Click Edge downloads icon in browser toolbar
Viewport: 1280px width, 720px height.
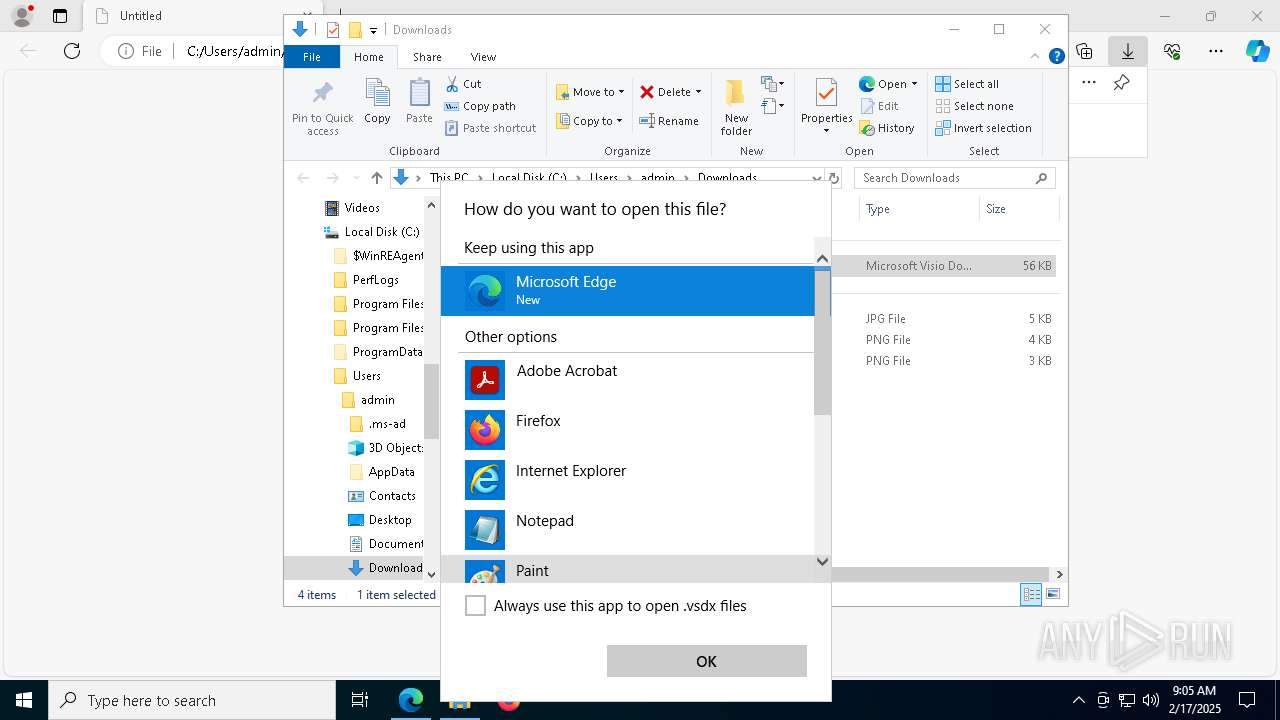pyautogui.click(x=1128, y=51)
